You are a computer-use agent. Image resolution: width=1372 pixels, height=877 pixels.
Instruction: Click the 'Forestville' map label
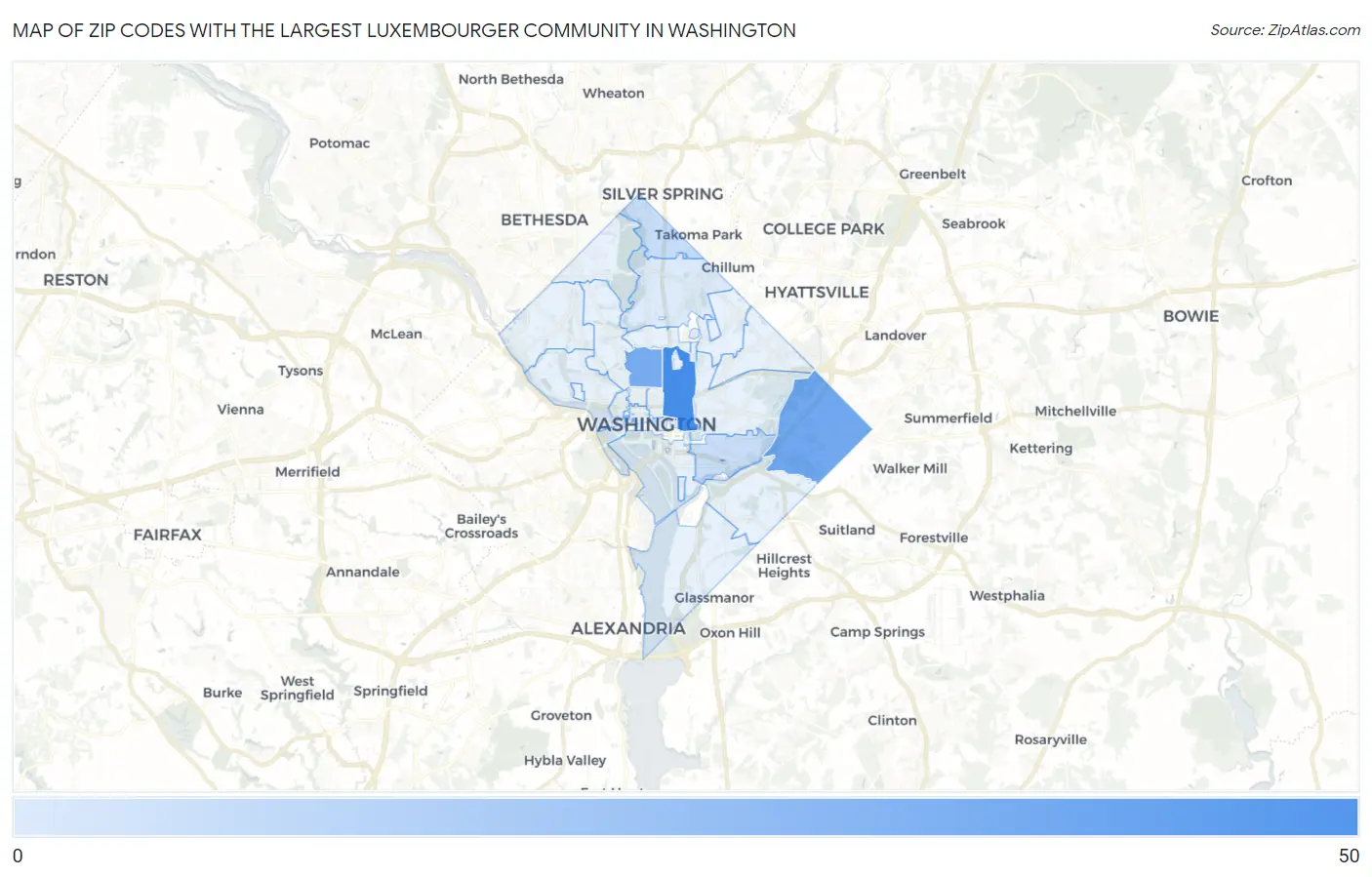[934, 538]
